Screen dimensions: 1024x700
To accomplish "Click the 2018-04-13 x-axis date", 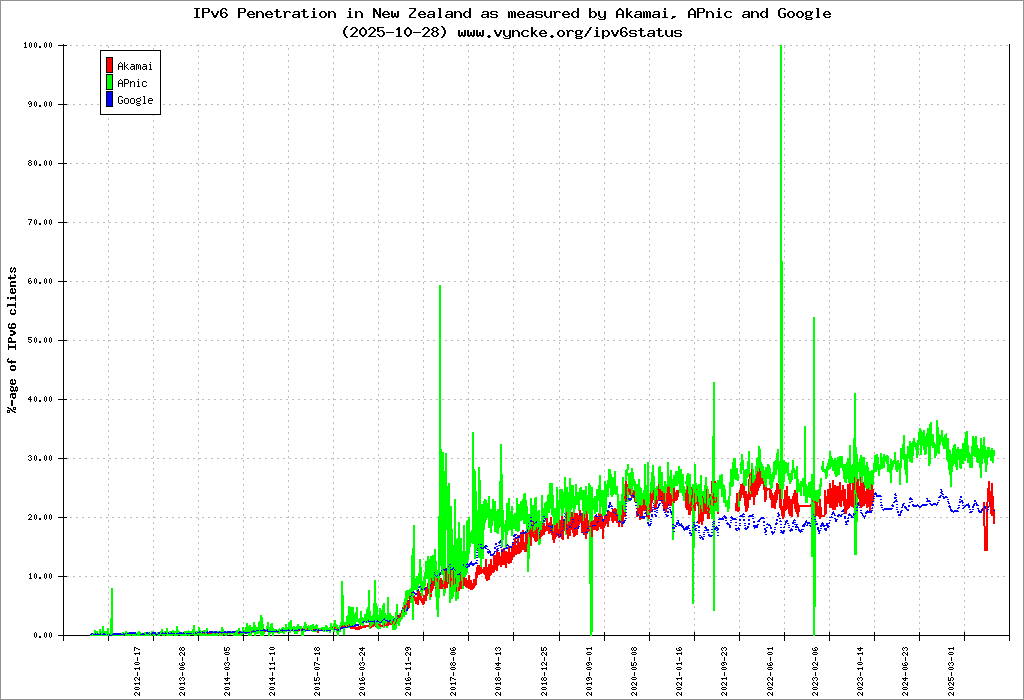I will pos(498,671).
